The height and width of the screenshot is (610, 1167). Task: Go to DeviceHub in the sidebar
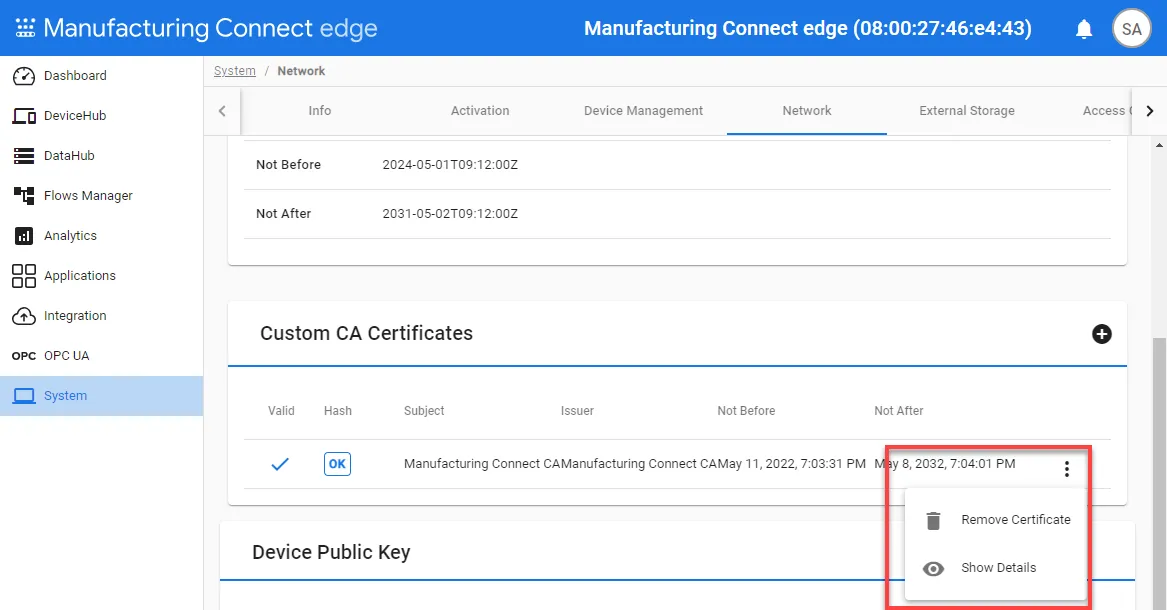101,116
